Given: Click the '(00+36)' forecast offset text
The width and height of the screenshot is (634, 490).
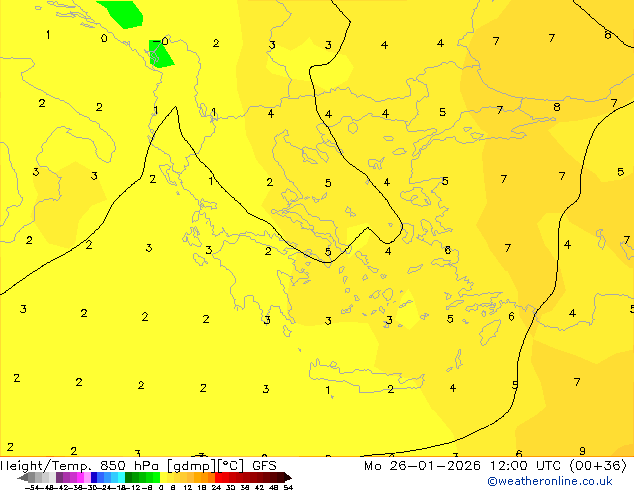Looking at the screenshot, I should 598,466.
